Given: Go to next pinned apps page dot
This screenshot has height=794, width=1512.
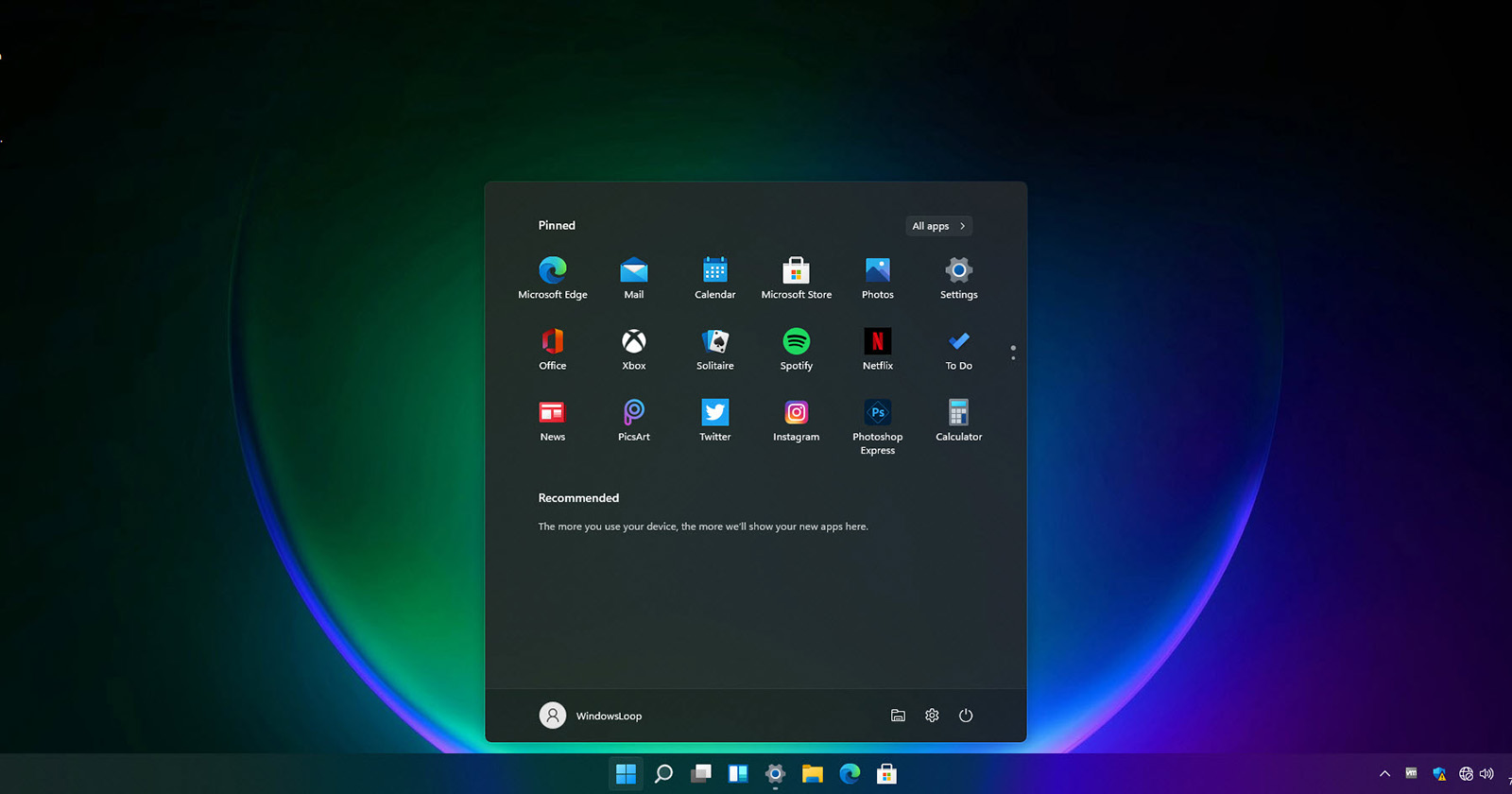Looking at the screenshot, I should point(1013,357).
